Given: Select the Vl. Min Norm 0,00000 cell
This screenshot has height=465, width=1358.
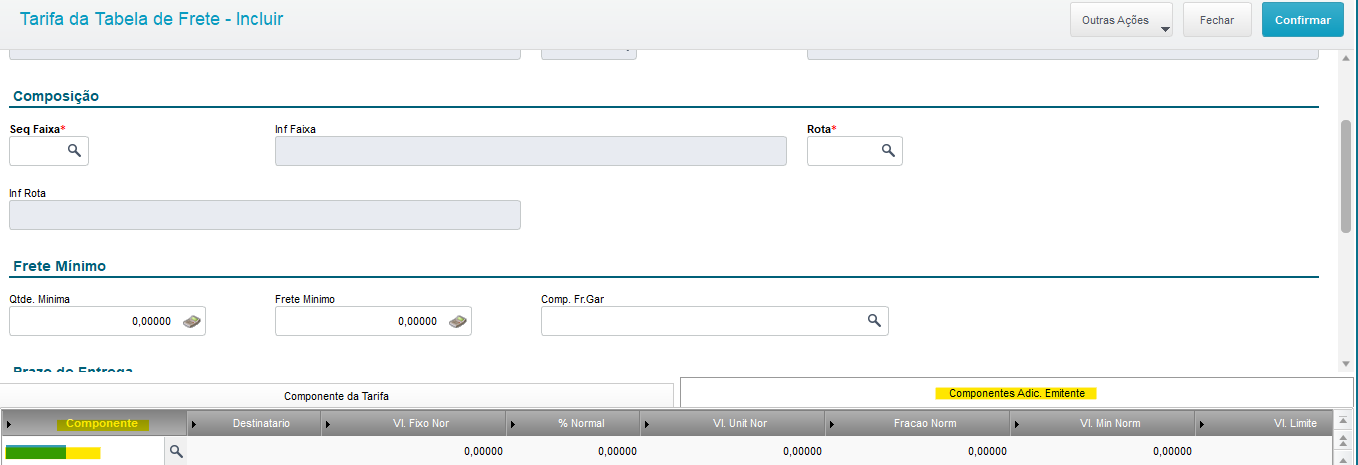Looking at the screenshot, I should (1102, 452).
